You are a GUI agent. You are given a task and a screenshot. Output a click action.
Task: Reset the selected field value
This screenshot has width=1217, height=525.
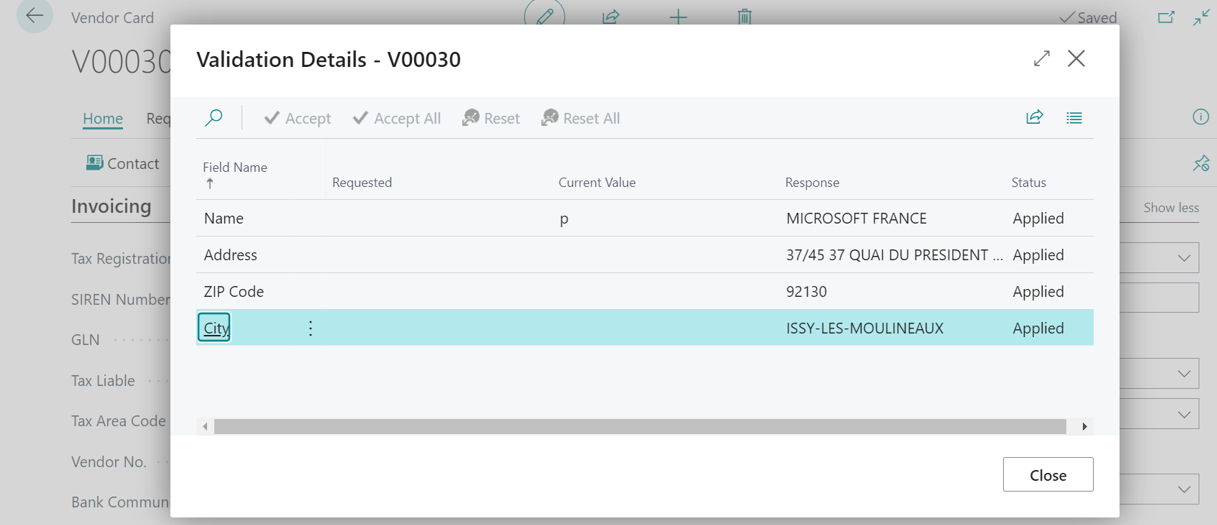[x=491, y=118]
